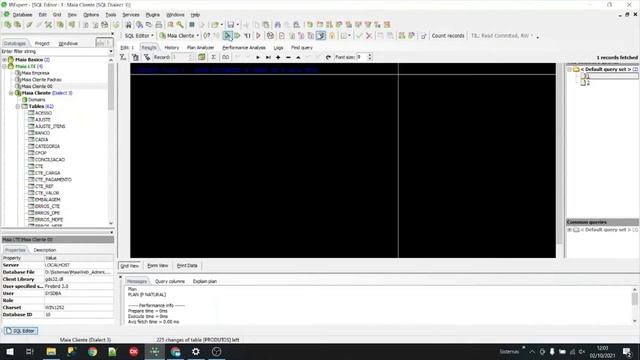
Task: Insert record with the plus icon
Action: click(x=278, y=57)
